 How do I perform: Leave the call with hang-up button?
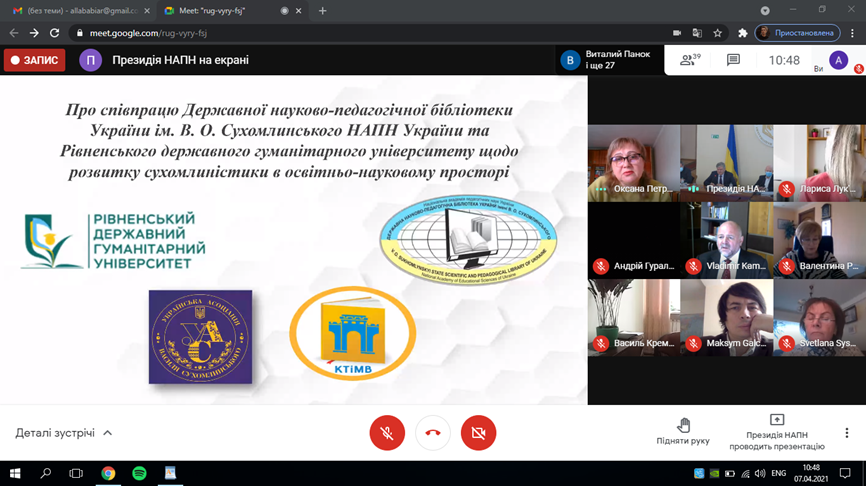pyautogui.click(x=433, y=433)
